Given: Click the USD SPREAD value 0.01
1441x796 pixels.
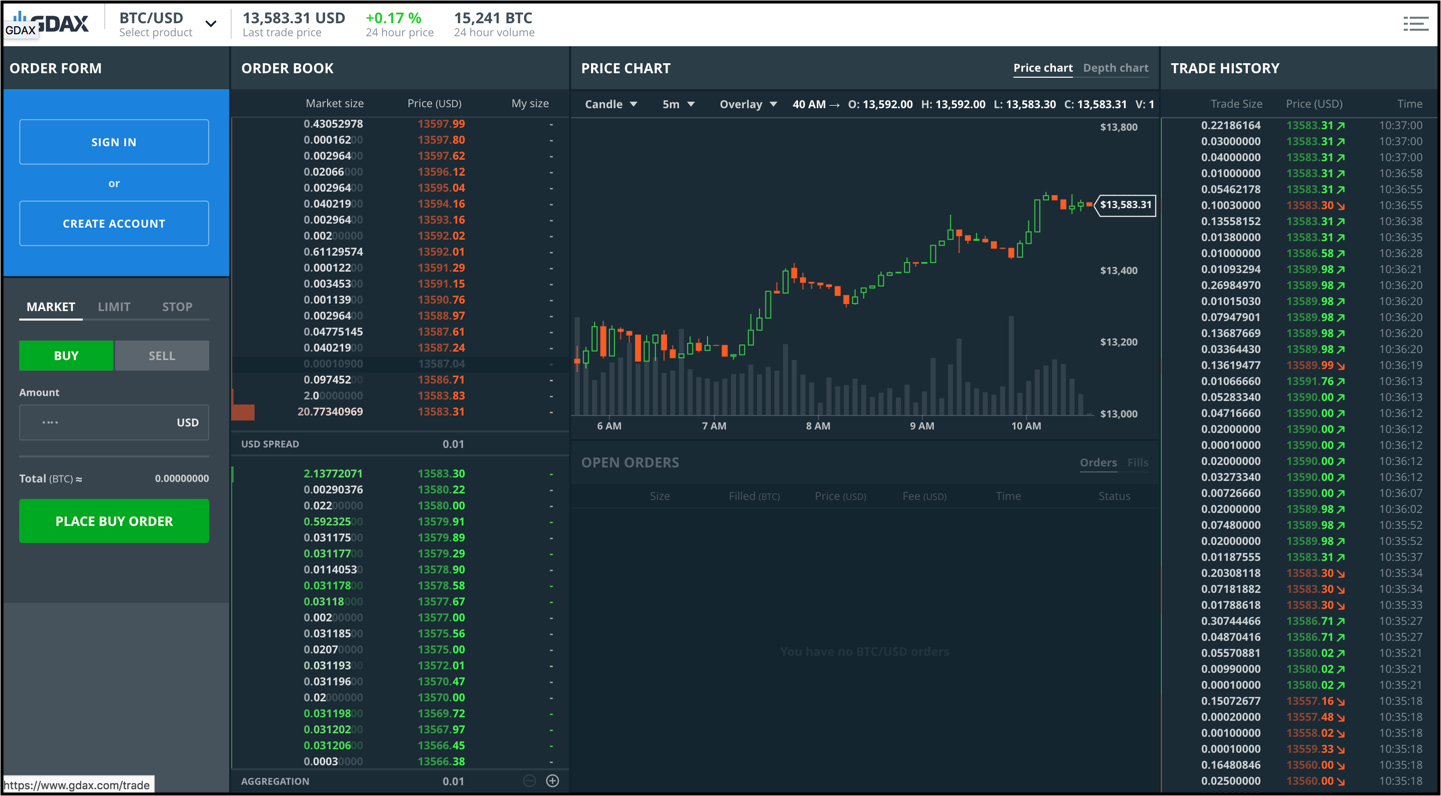Looking at the screenshot, I should point(453,444).
